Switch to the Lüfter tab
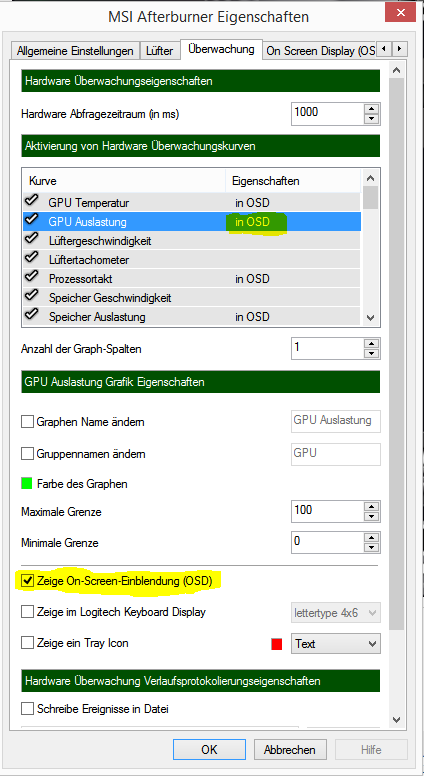 (159, 52)
